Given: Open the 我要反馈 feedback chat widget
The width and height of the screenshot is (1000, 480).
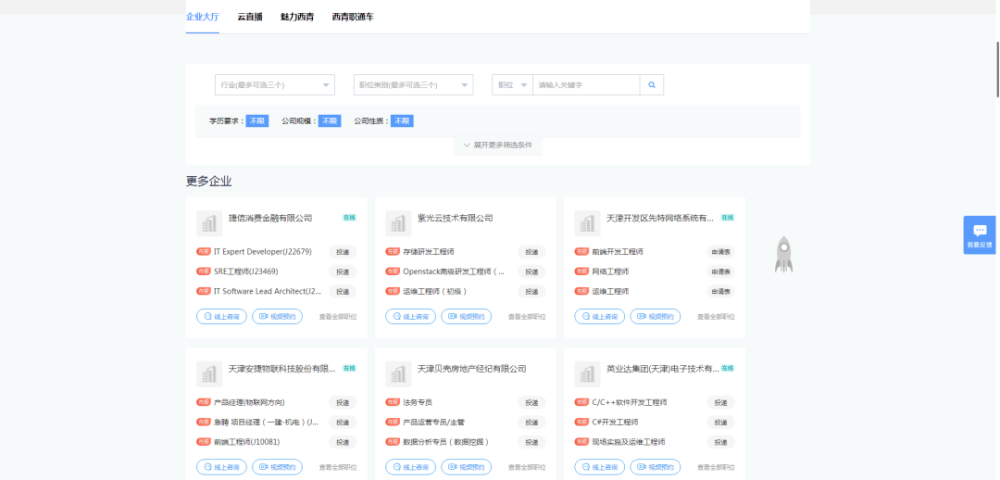Looking at the screenshot, I should [x=979, y=234].
